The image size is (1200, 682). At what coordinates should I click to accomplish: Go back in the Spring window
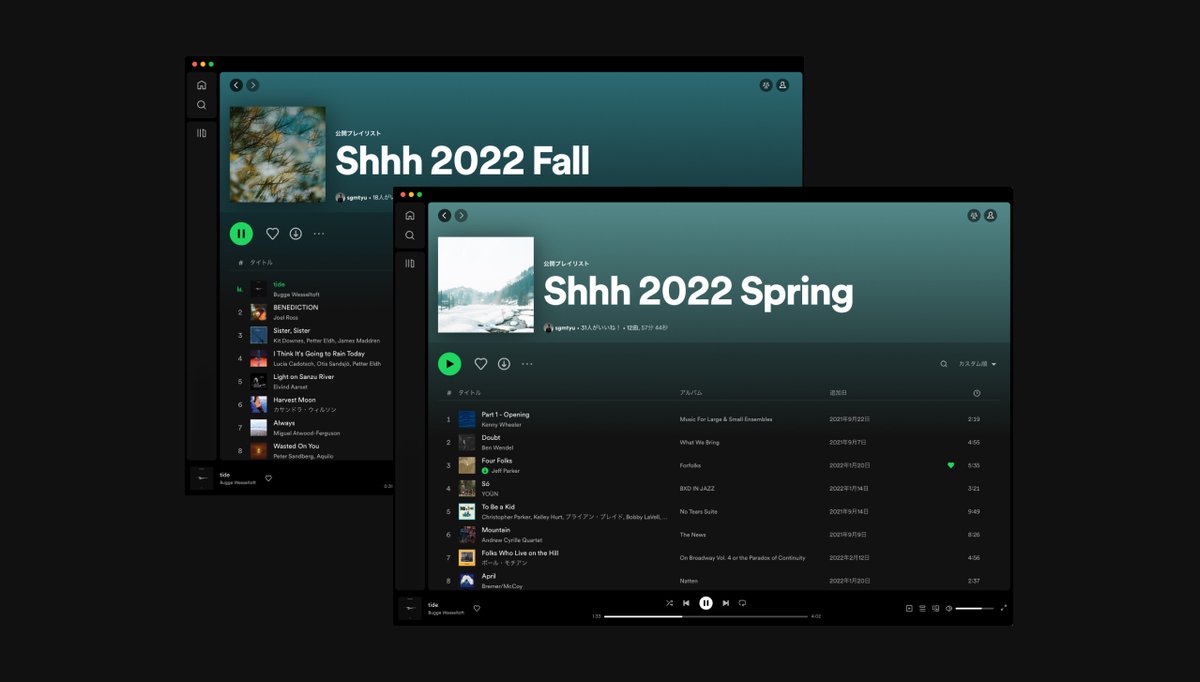tap(445, 215)
